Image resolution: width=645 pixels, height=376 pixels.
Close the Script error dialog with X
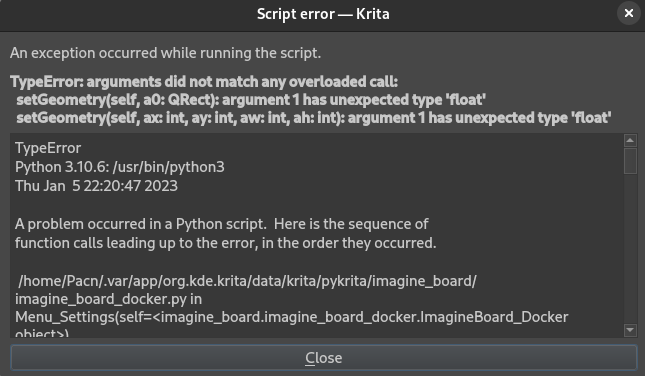coord(629,14)
